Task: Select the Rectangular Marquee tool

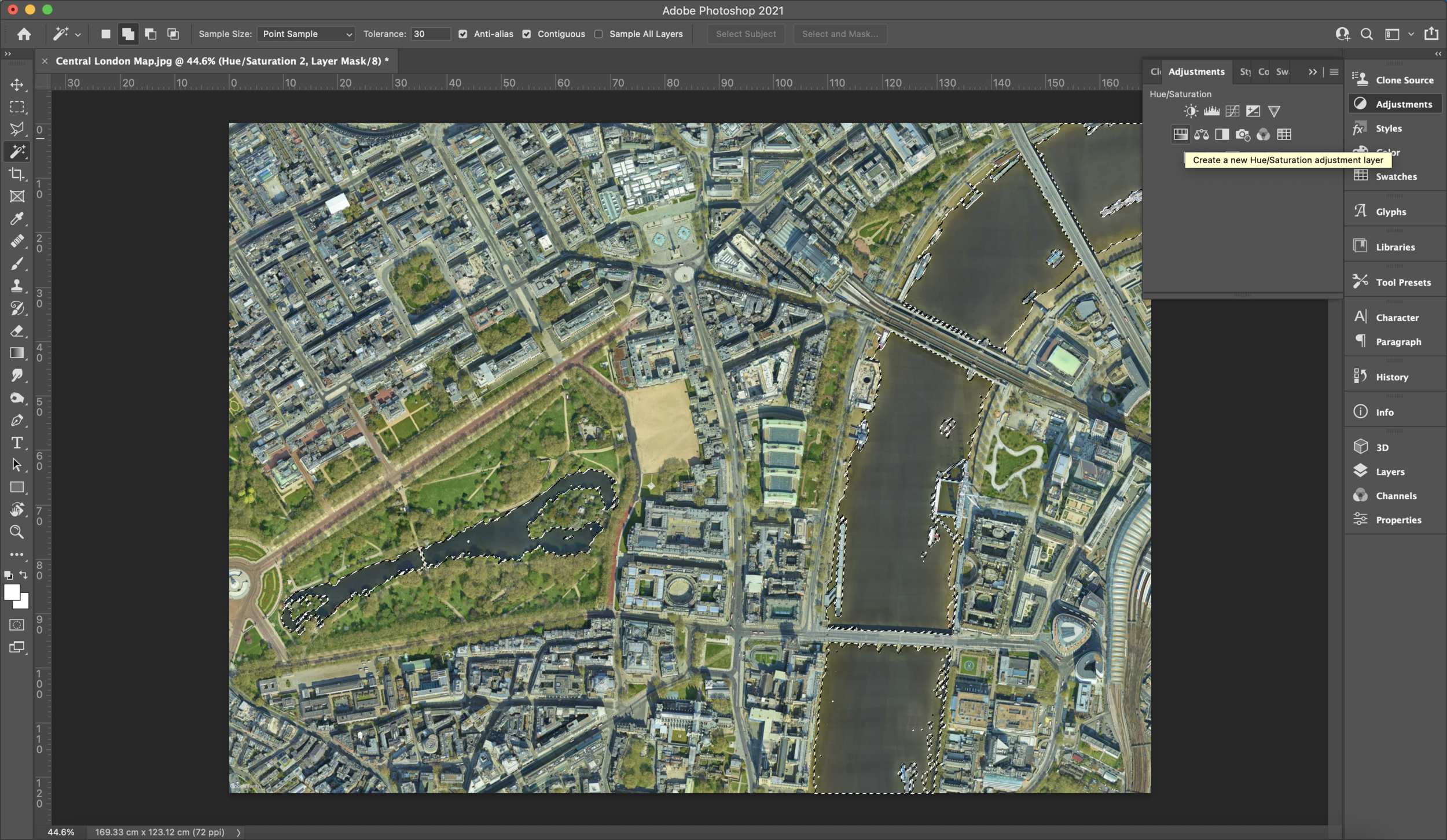Action: pyautogui.click(x=17, y=107)
